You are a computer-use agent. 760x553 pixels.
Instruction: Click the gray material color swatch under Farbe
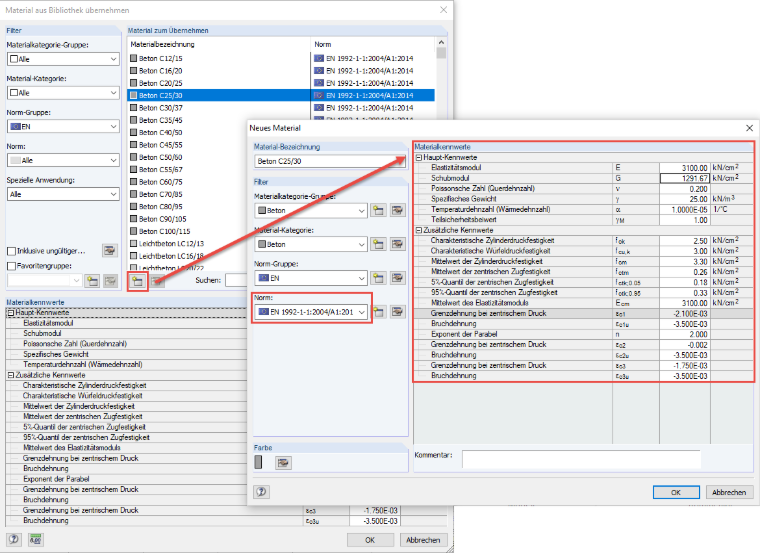point(258,462)
